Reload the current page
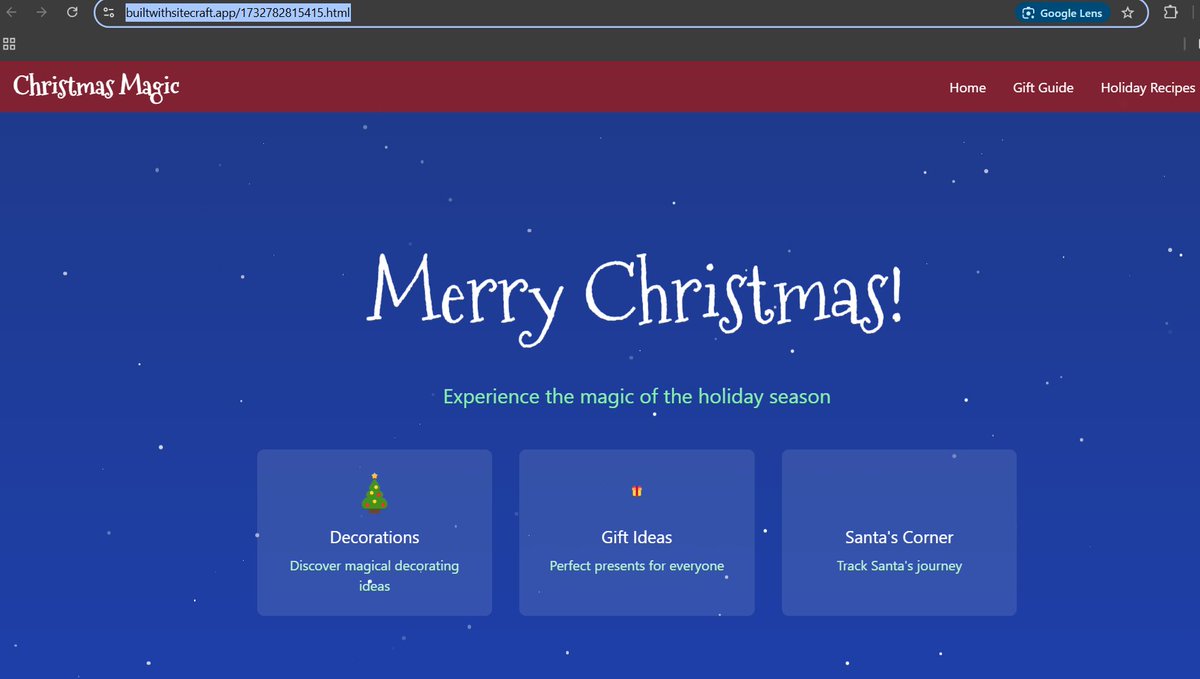1200x679 pixels. click(71, 12)
